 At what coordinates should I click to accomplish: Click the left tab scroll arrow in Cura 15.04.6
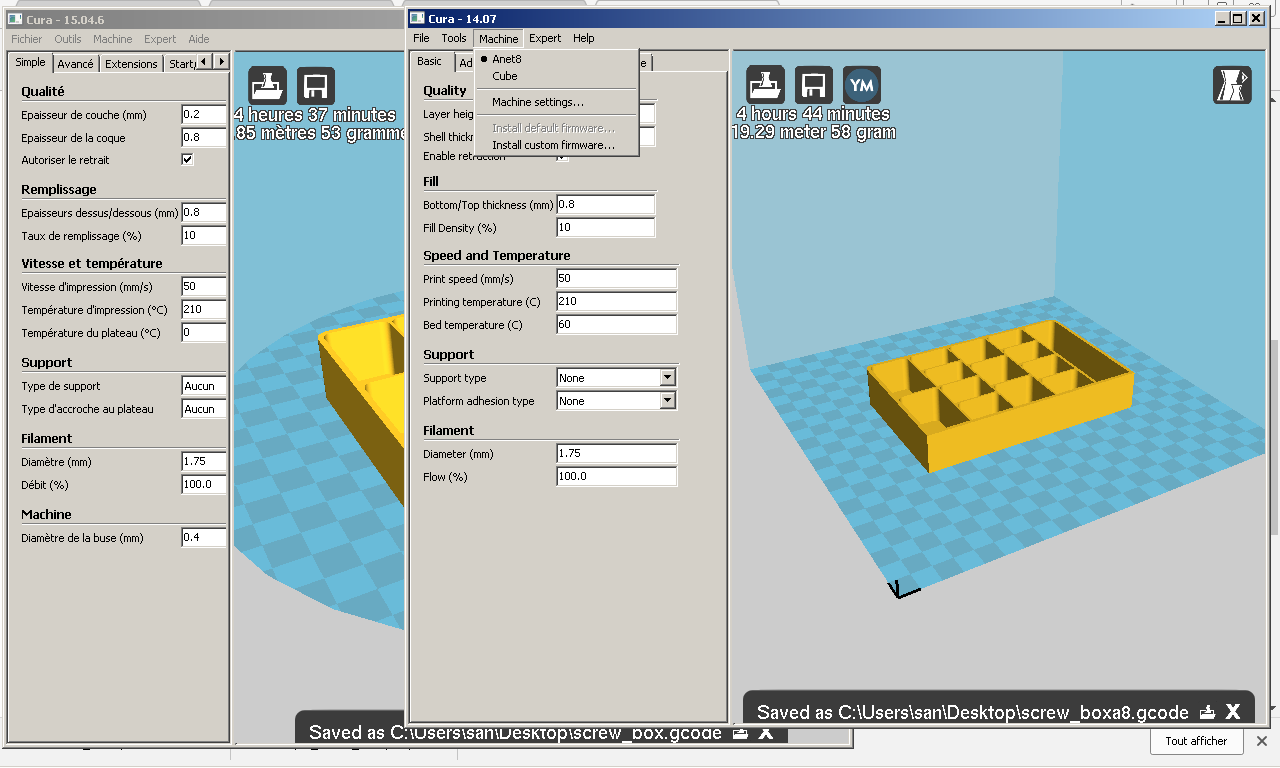204,62
